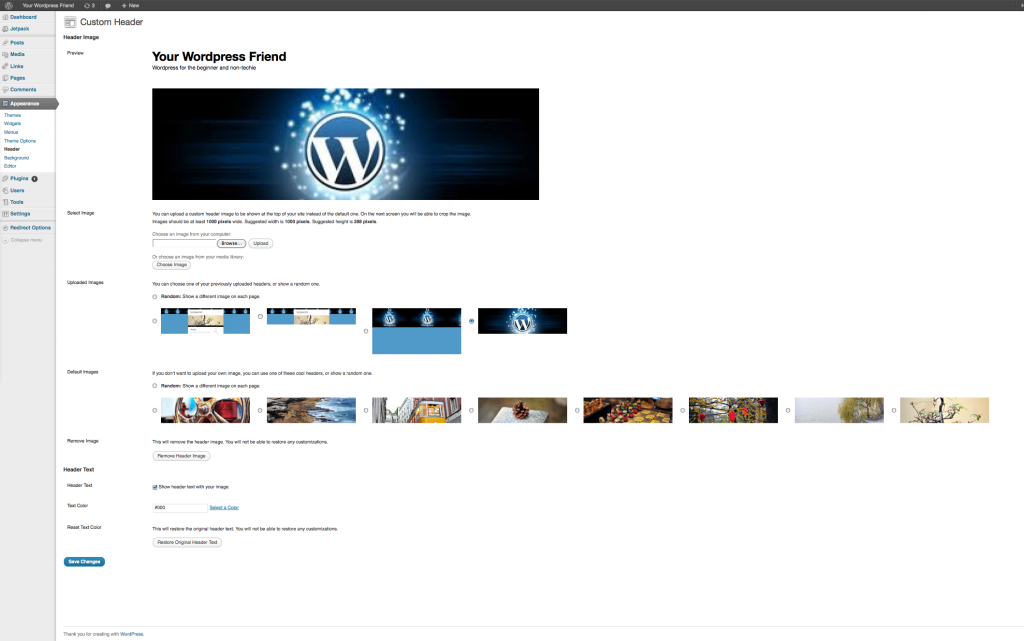Viewport: 1024px width, 641px height.
Task: Click the file path field beside Browse
Action: click(184, 243)
